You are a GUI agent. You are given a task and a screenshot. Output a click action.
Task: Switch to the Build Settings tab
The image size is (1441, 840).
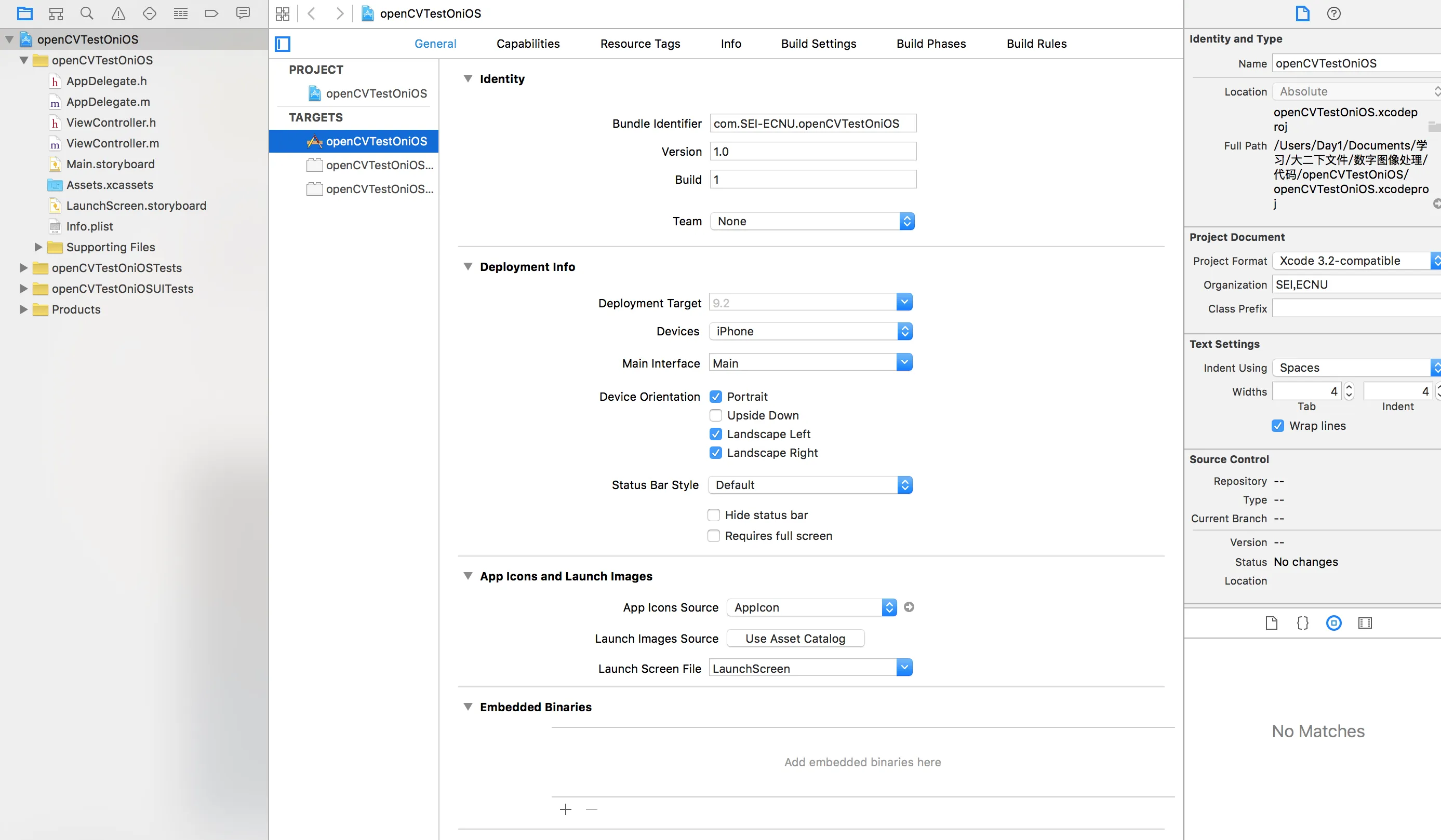pos(818,44)
